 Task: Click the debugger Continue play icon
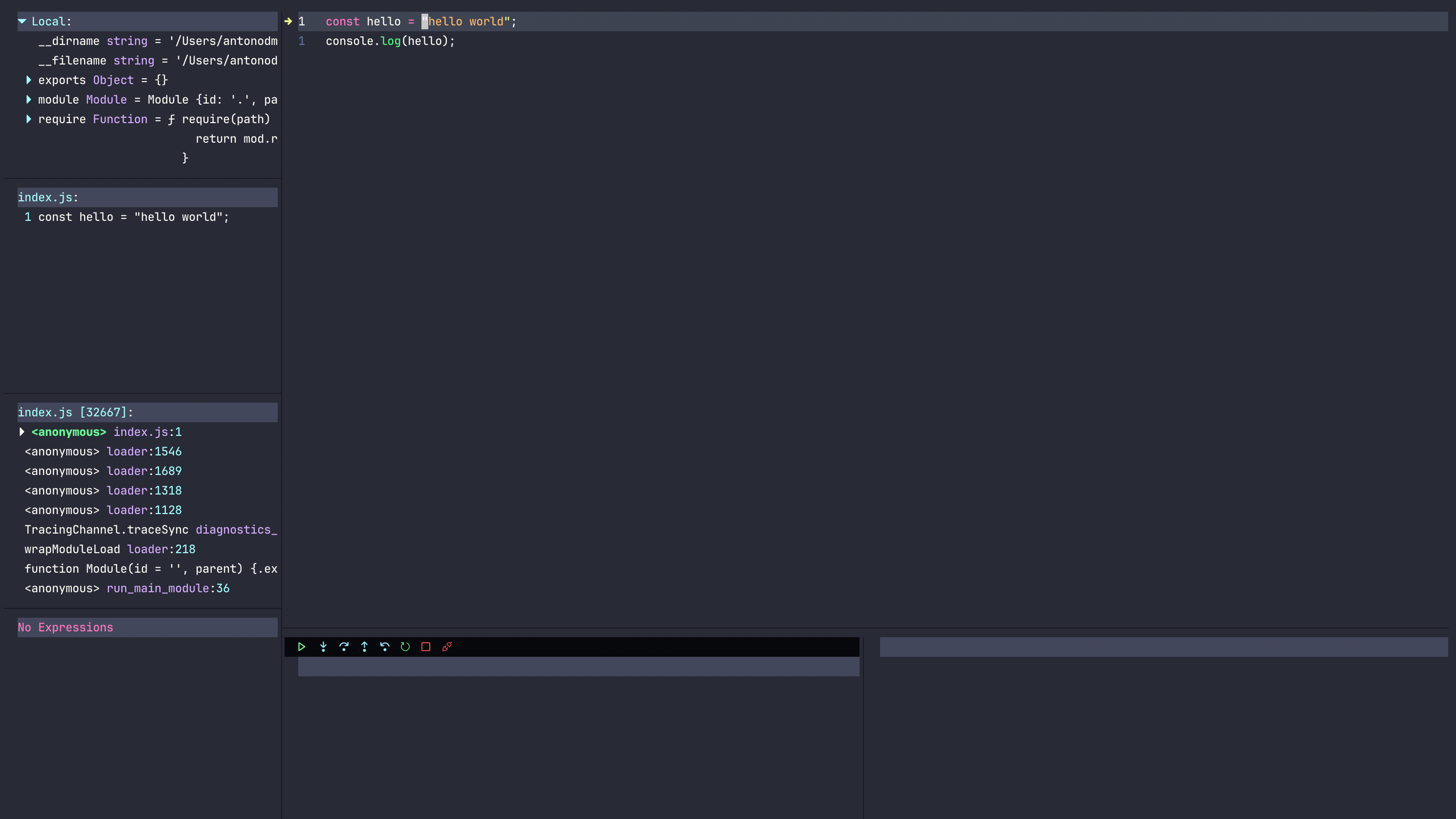pyautogui.click(x=301, y=647)
